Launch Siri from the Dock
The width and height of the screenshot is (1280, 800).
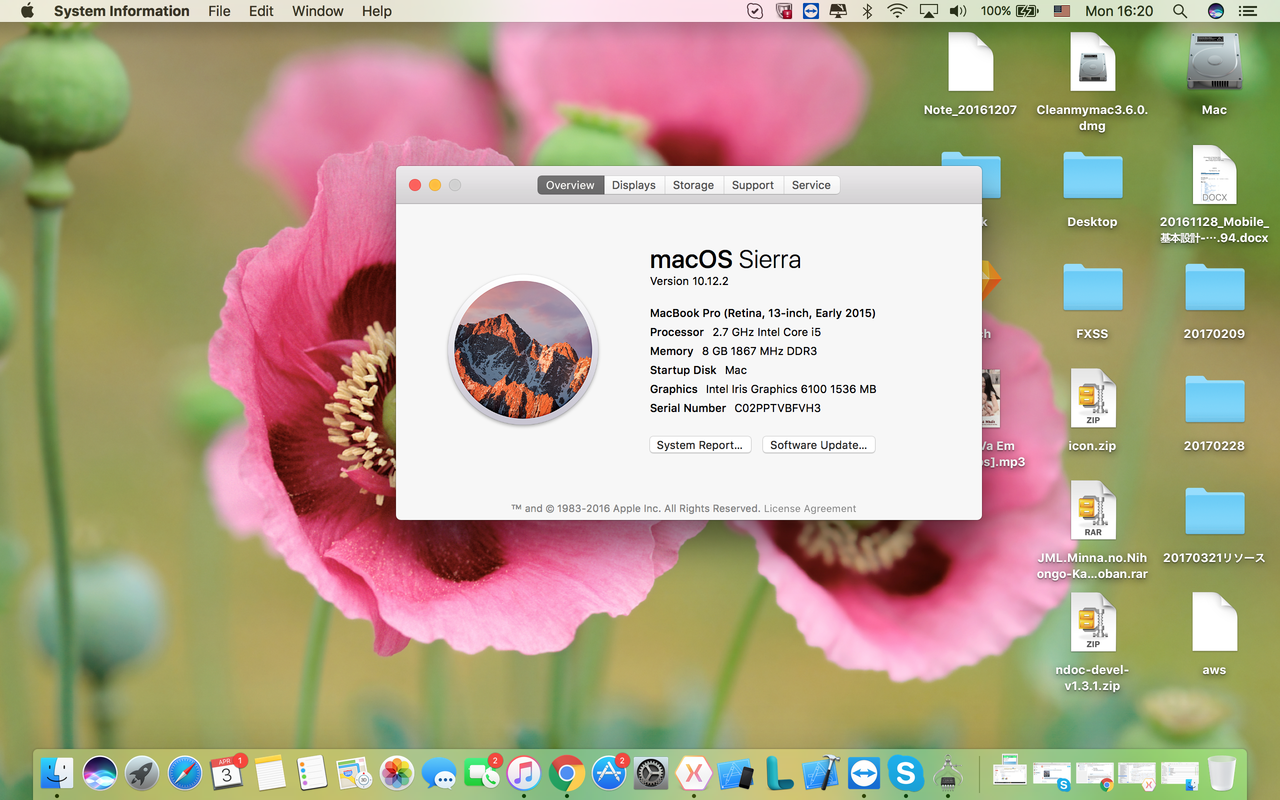[x=100, y=772]
